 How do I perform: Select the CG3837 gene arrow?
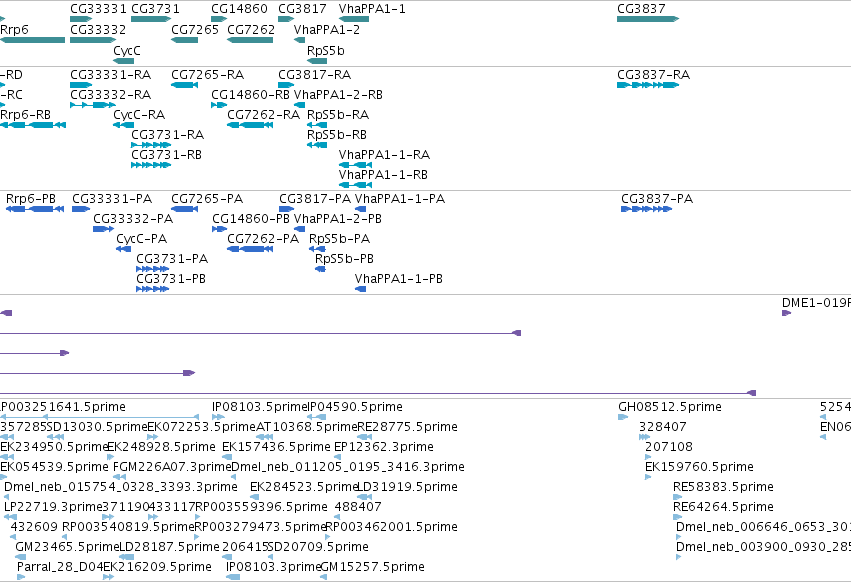[x=647, y=19]
